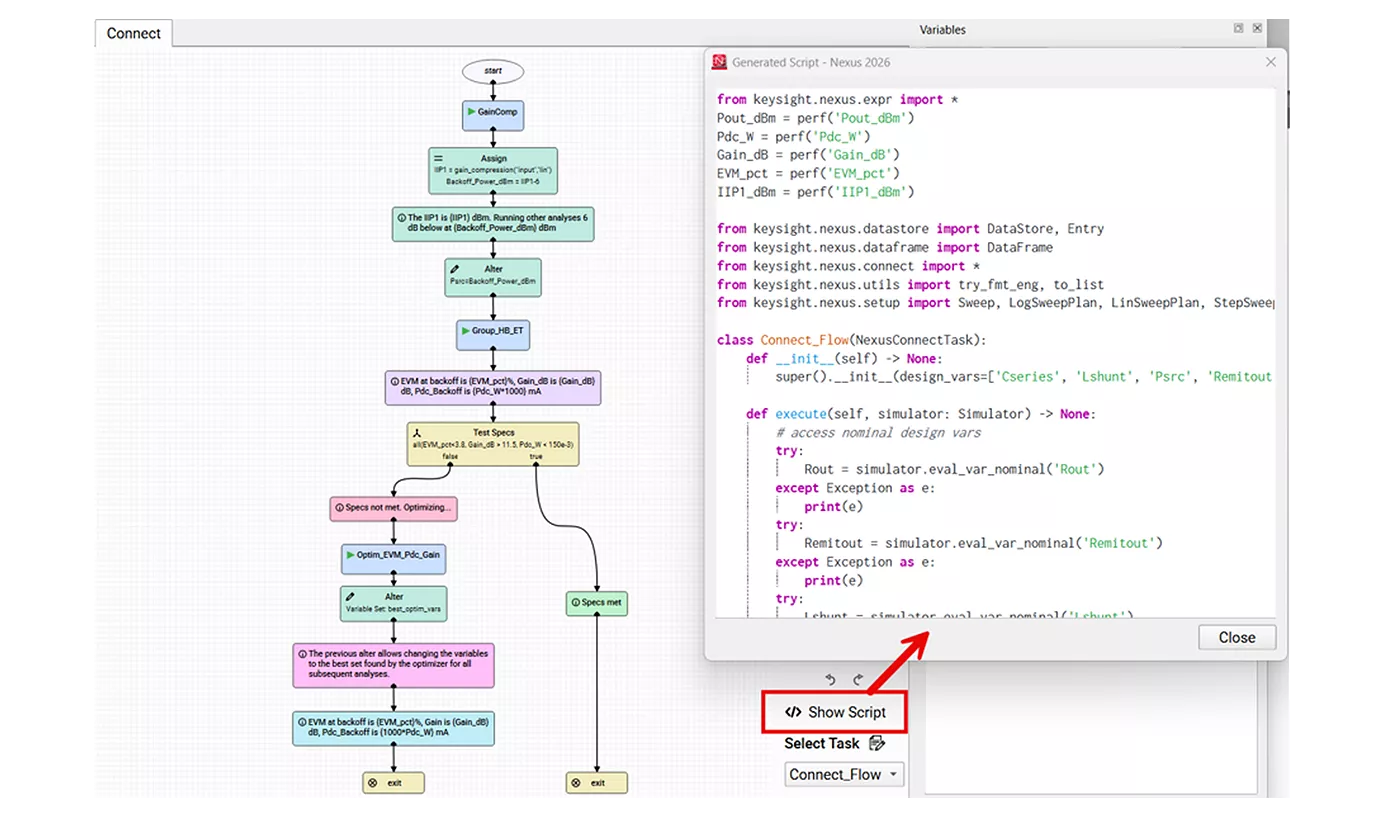
Task: Click the "eval_var_nominal('Rout')" script line
Action: pyautogui.click(x=954, y=469)
